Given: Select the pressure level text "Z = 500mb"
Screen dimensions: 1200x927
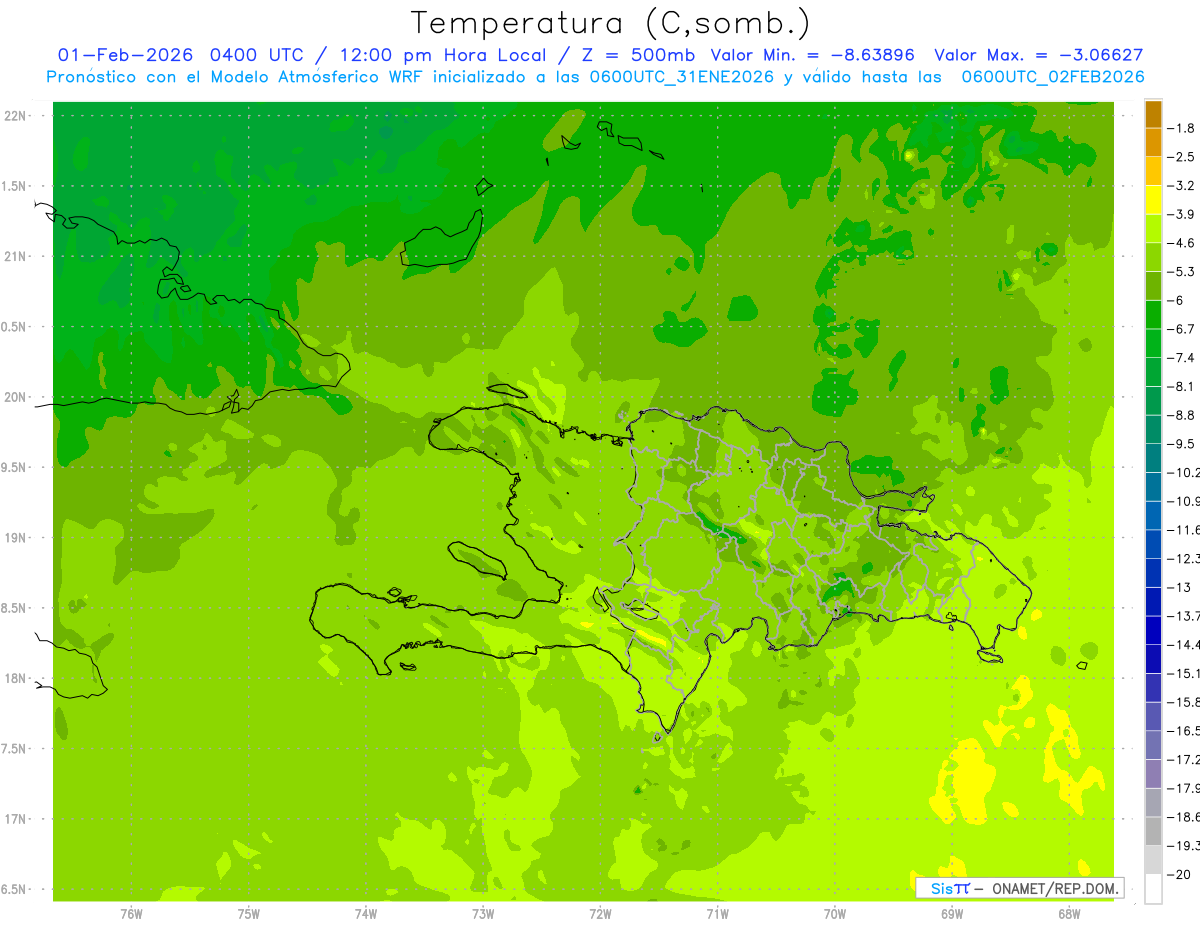Looking at the screenshot, I should pyautogui.click(x=638, y=55).
